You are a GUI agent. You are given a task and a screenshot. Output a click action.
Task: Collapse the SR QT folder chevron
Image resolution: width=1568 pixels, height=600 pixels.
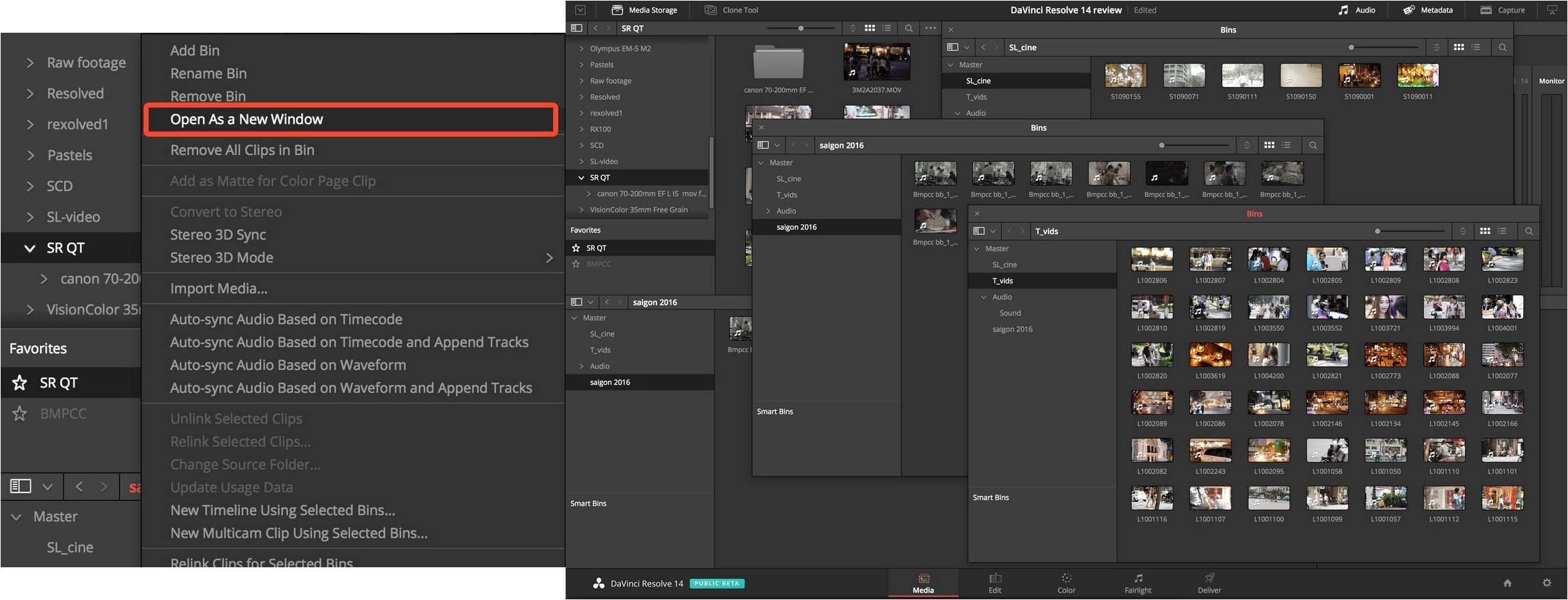29,248
